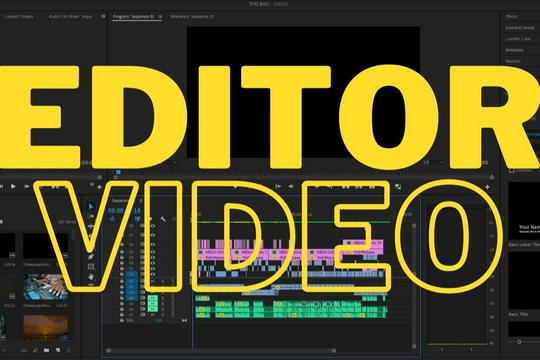Go to In point in Program monitor
Screen dimensions: 540x360
278,186
